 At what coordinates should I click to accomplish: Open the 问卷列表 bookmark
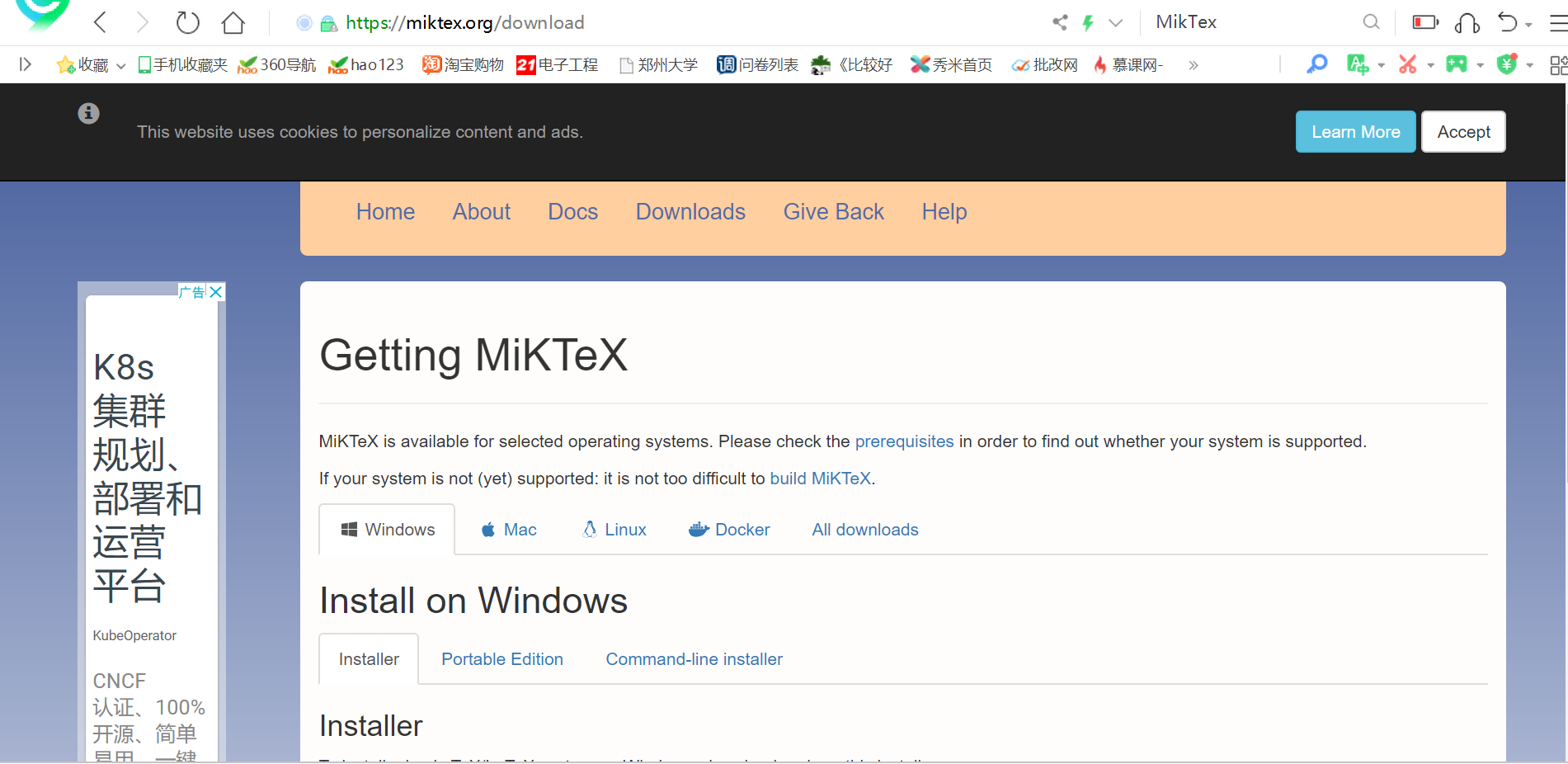pyautogui.click(x=757, y=64)
